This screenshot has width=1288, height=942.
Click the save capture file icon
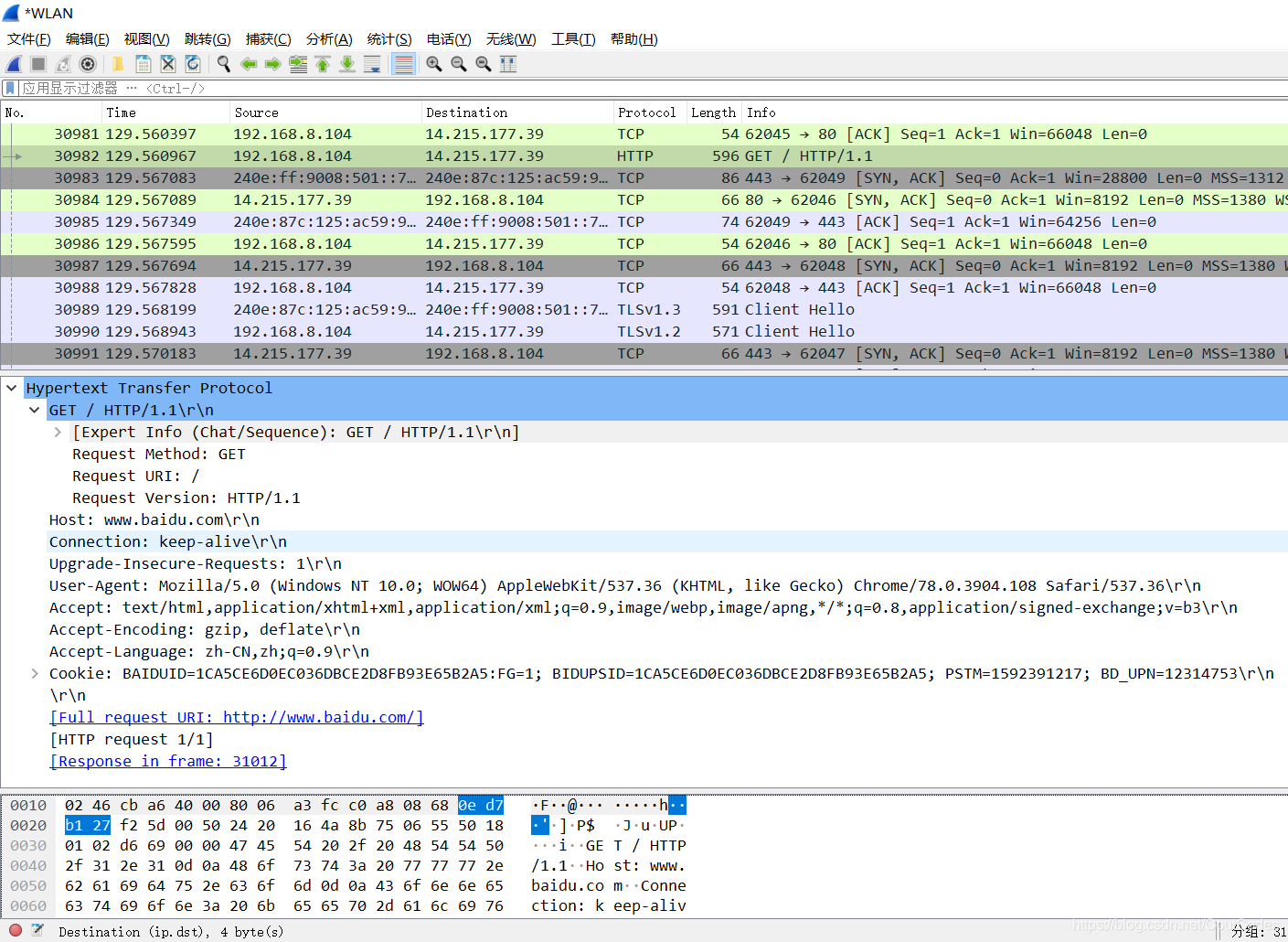(x=143, y=64)
